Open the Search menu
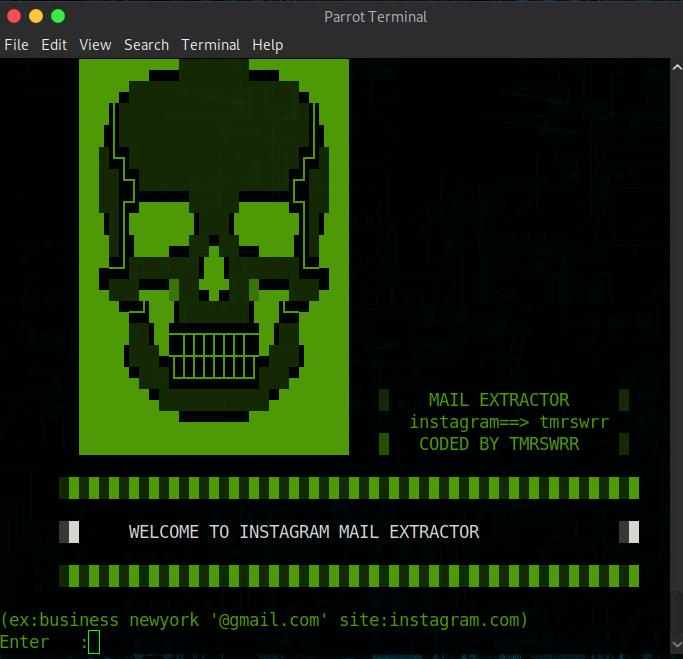This screenshot has width=683, height=659. point(146,45)
